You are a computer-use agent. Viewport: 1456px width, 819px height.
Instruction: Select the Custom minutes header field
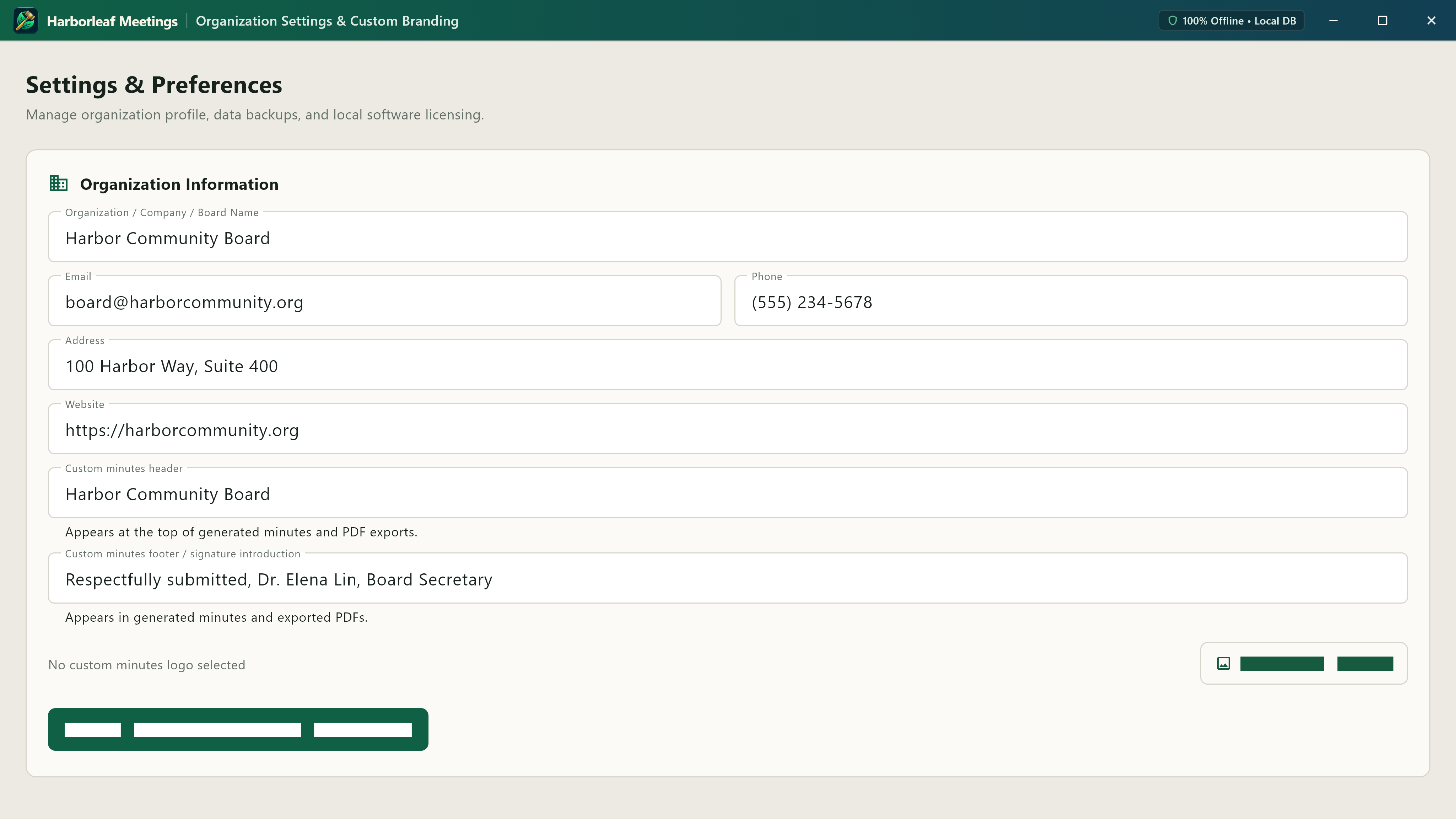pos(727,493)
